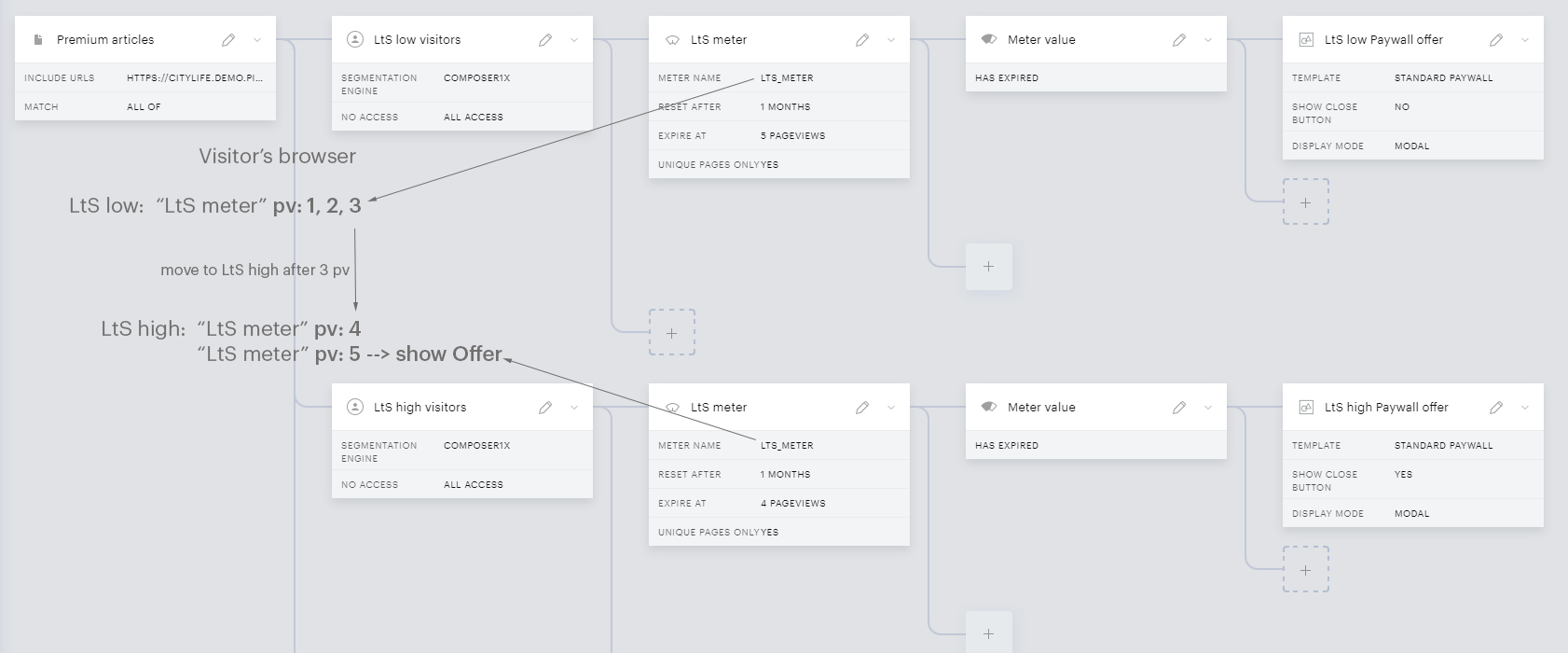Open LtS low visitors chevron menu
This screenshot has width=1568, height=653.
click(x=574, y=40)
